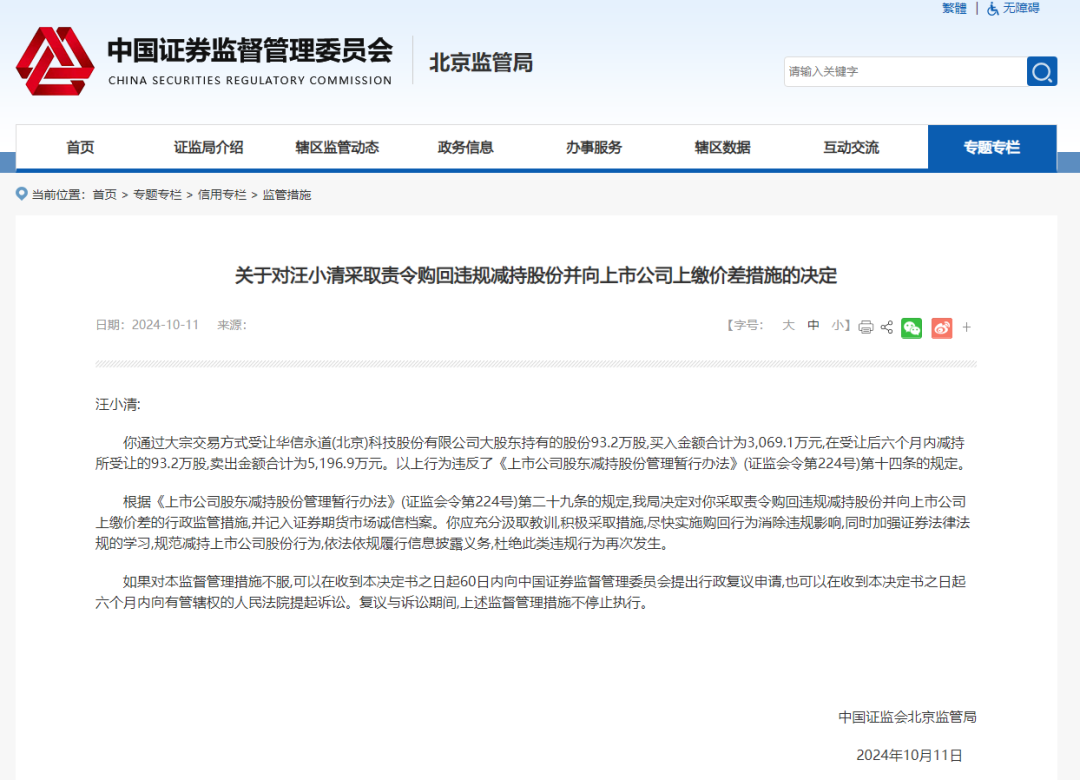Expand the 互动交流 navigation menu
1080x780 pixels.
pos(851,146)
